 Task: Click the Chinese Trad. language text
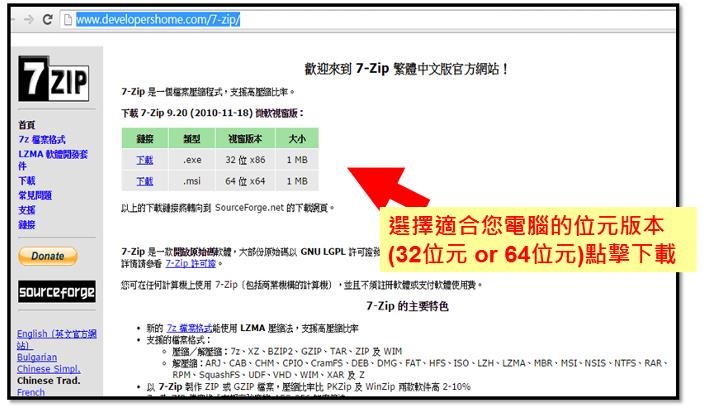[x=48, y=380]
